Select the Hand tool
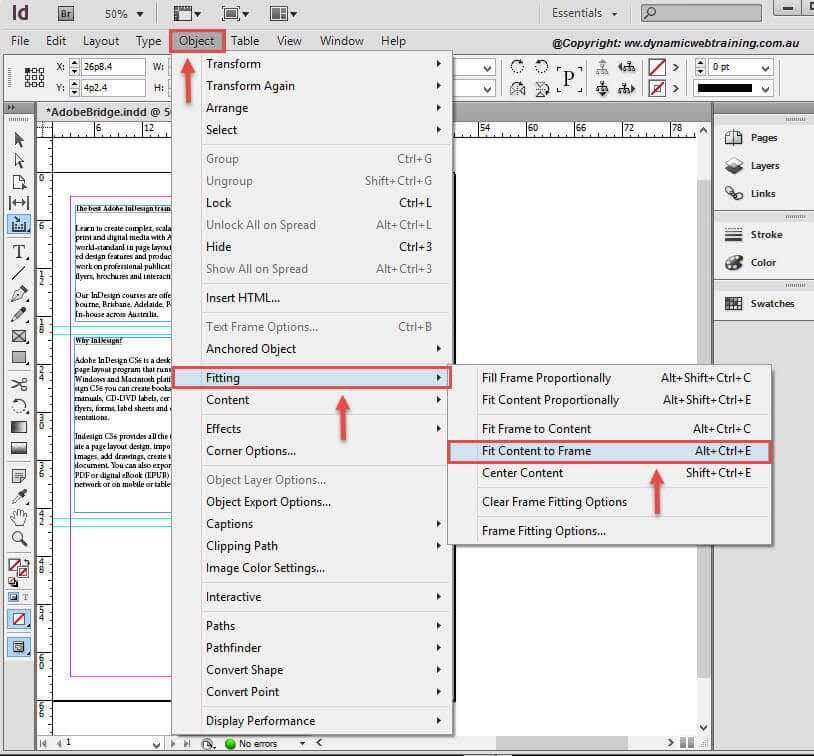 [x=19, y=518]
